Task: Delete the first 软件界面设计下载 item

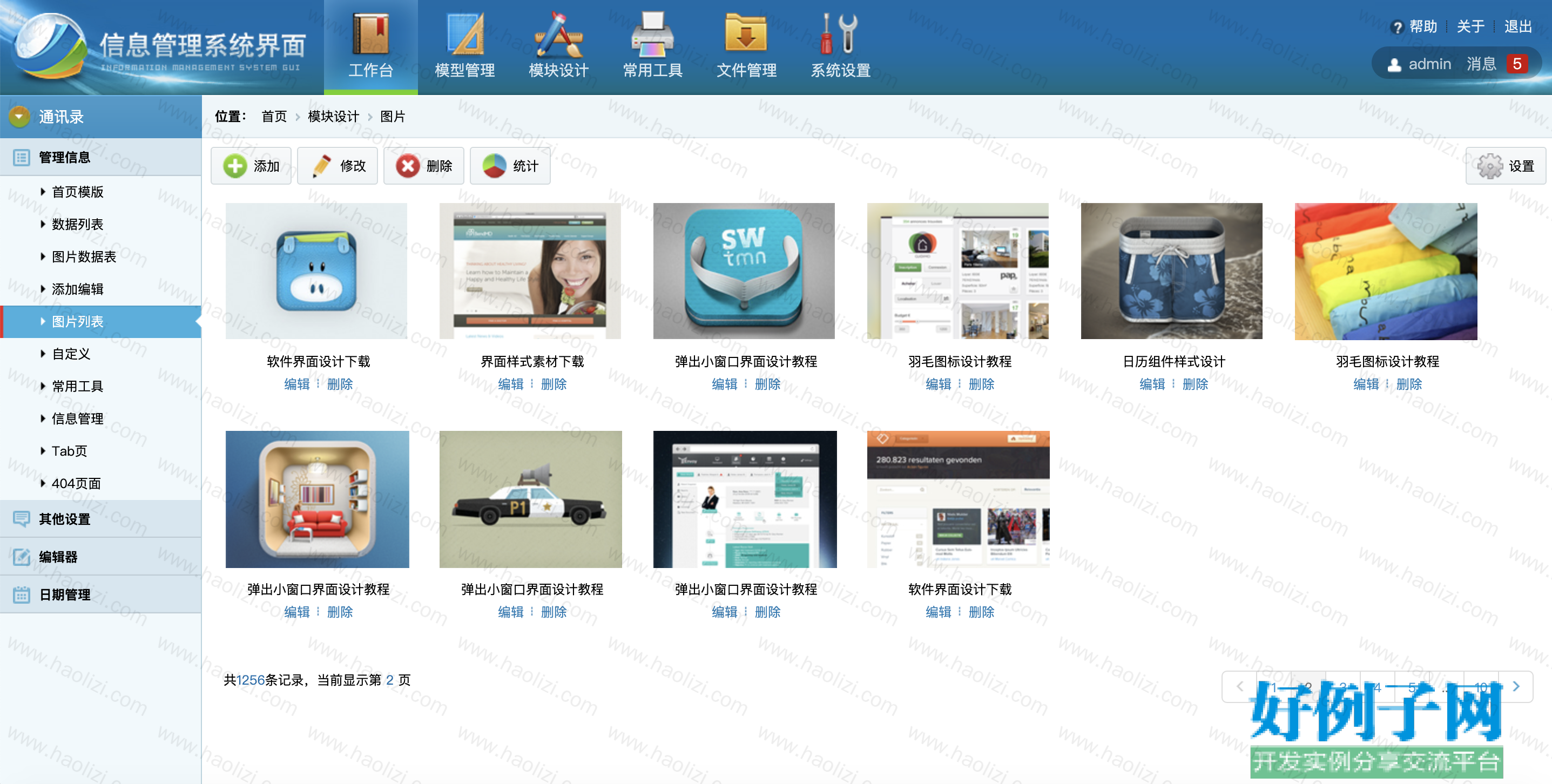Action: click(340, 384)
